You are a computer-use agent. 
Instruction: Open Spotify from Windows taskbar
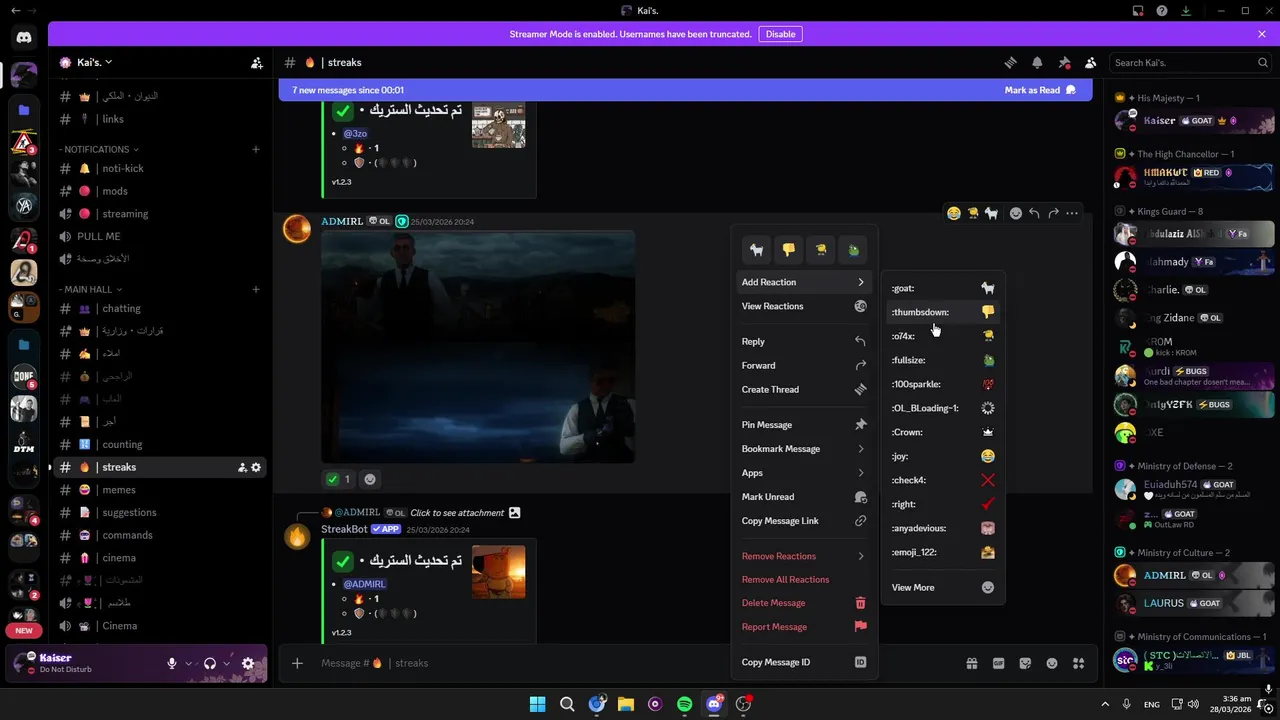(x=684, y=704)
